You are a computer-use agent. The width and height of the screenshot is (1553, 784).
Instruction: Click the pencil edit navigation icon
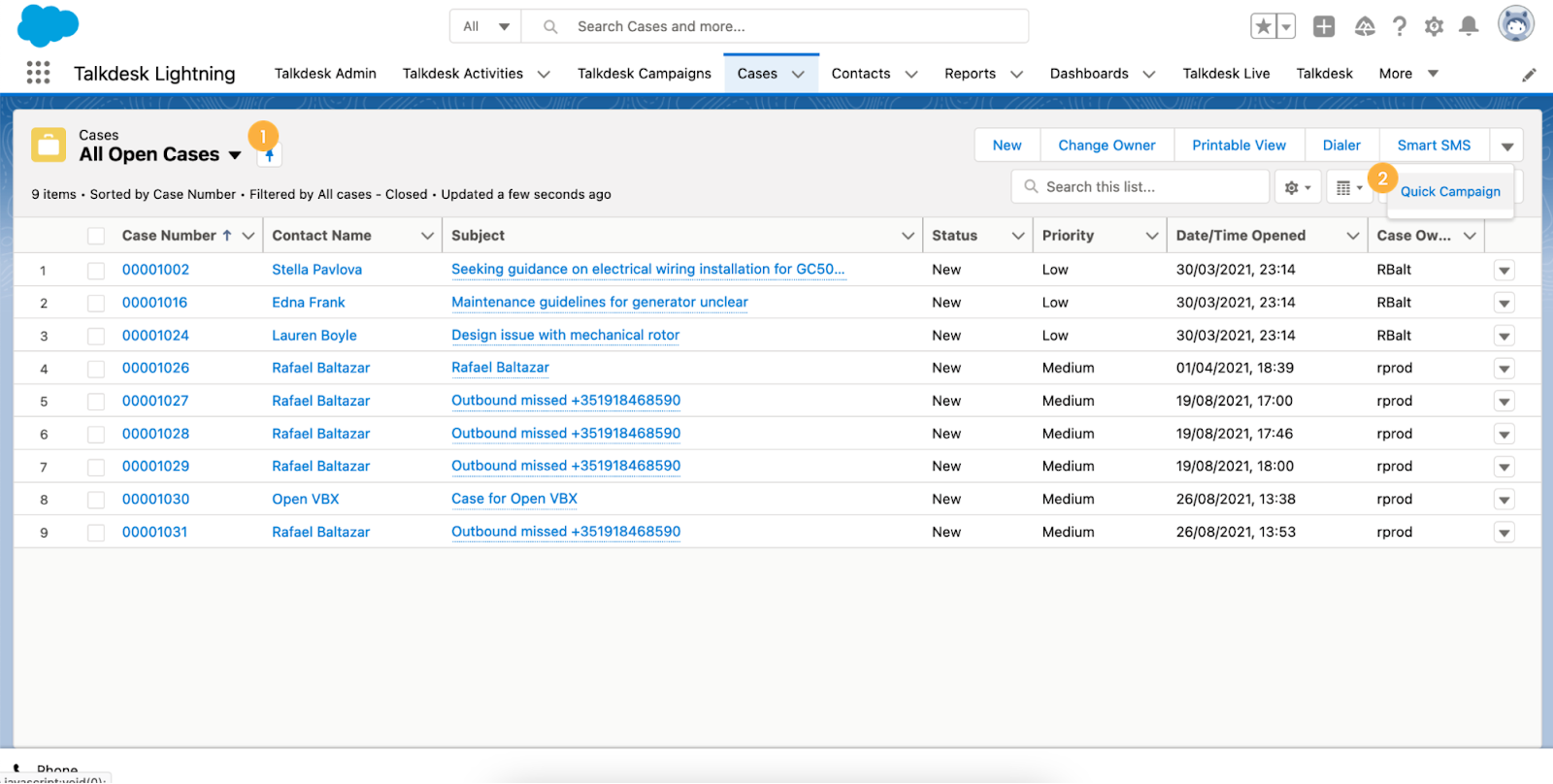click(1529, 75)
